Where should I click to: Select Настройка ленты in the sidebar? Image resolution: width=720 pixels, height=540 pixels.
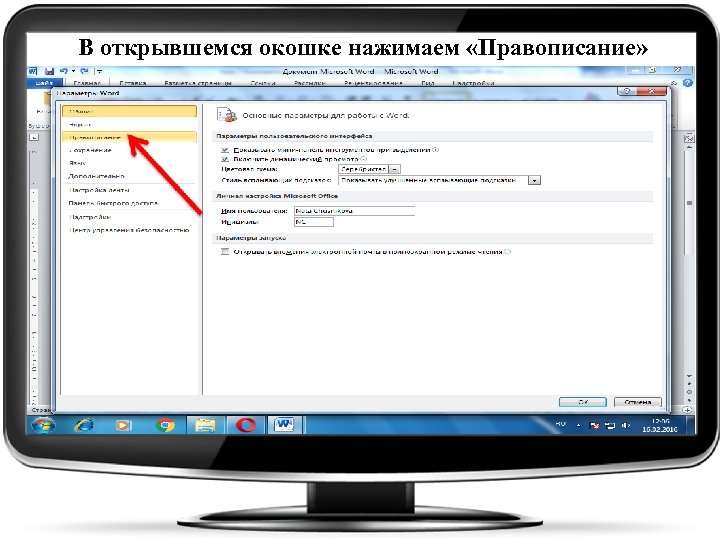click(129, 190)
